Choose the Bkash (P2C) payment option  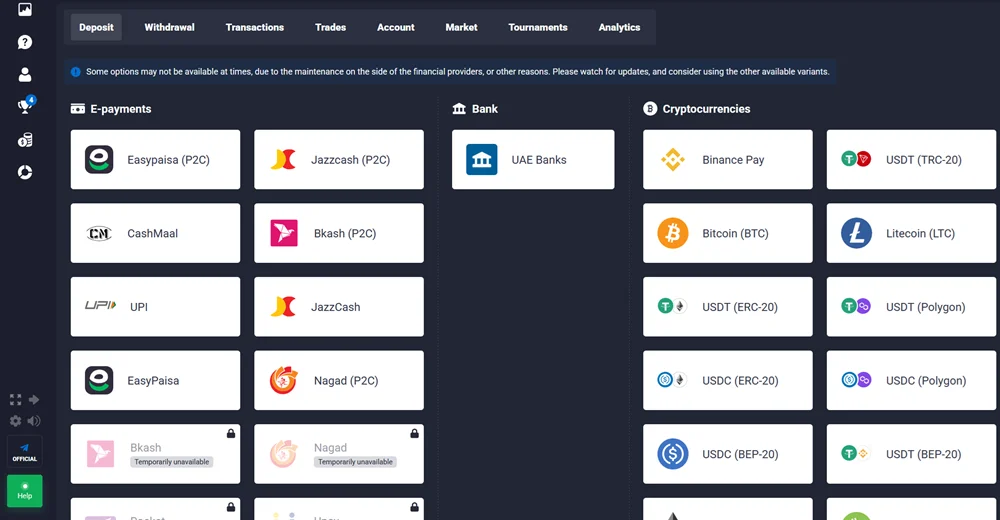pyautogui.click(x=339, y=233)
